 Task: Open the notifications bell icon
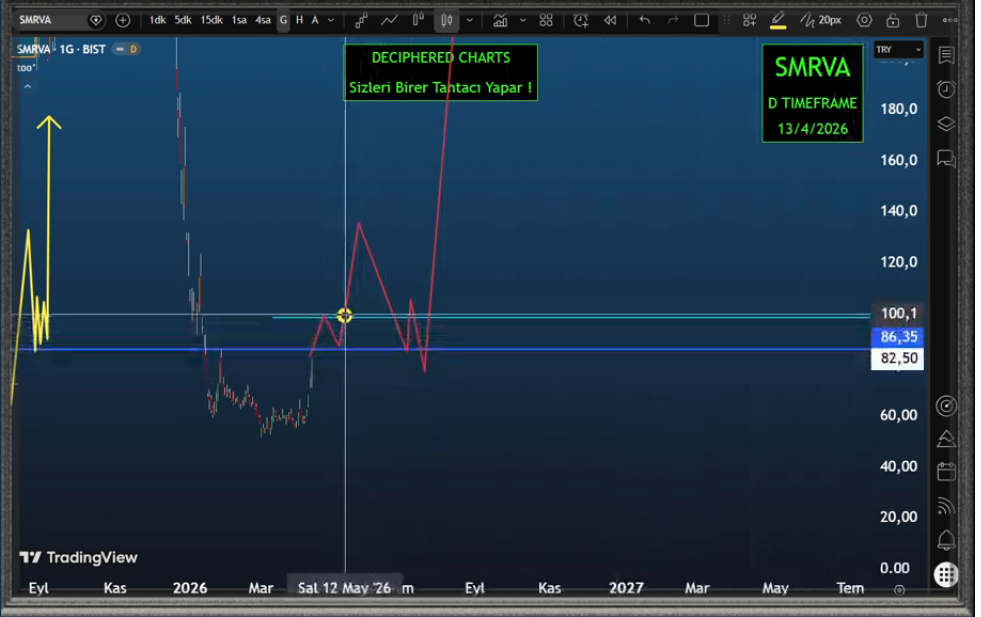946,541
